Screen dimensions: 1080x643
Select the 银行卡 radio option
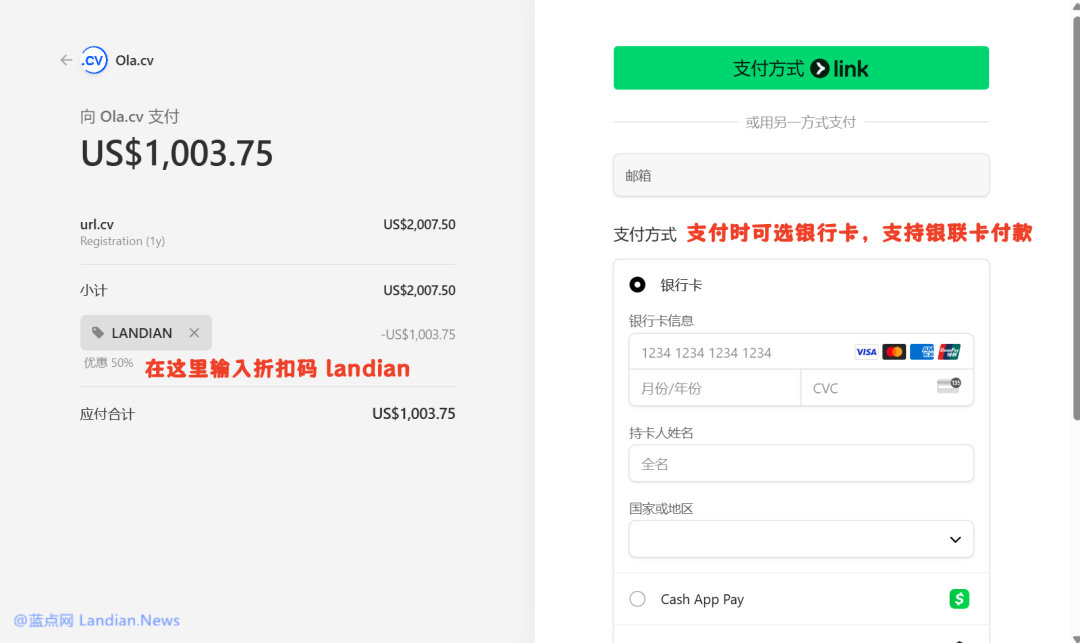coord(637,285)
